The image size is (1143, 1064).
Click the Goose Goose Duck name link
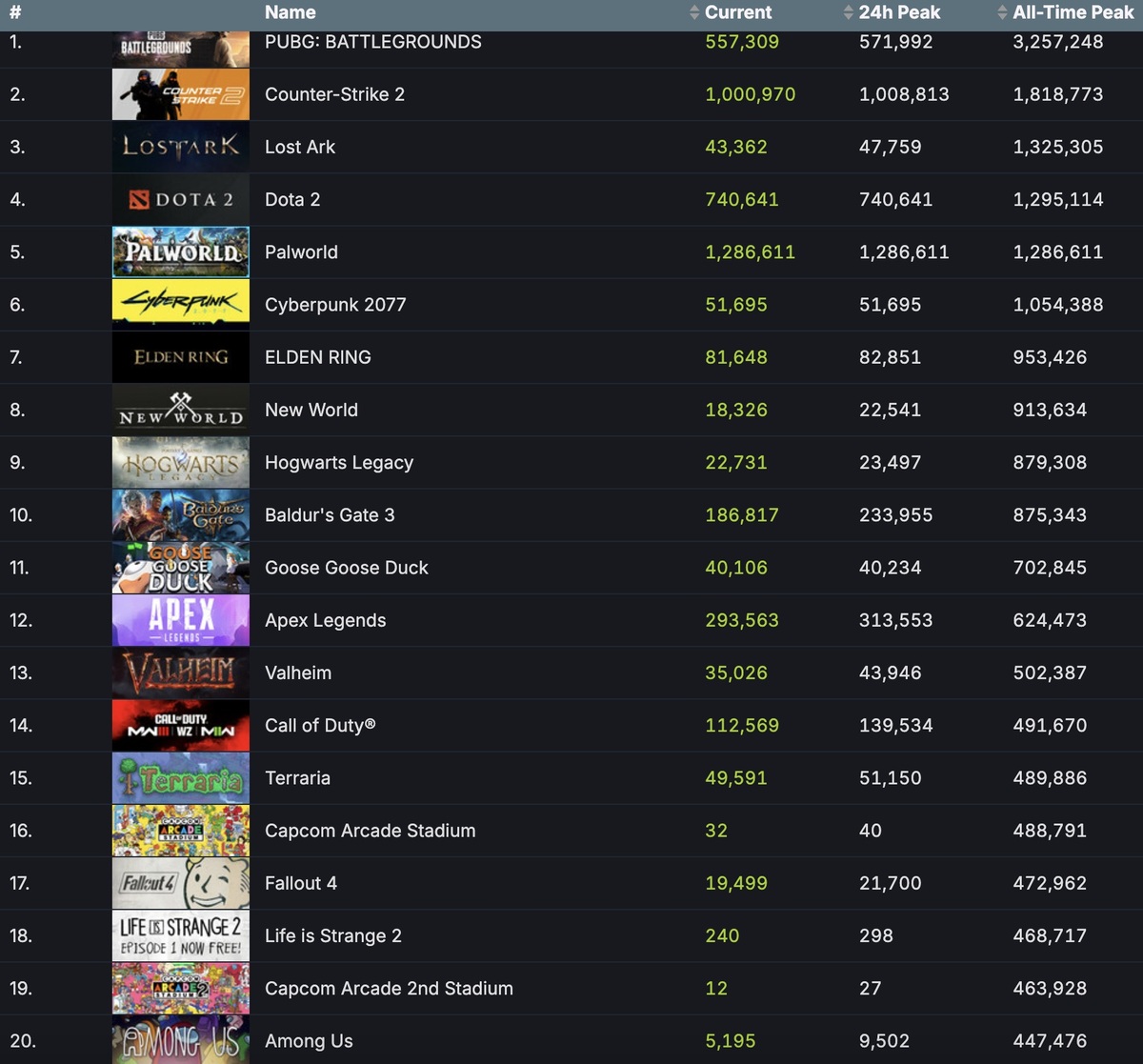click(347, 568)
